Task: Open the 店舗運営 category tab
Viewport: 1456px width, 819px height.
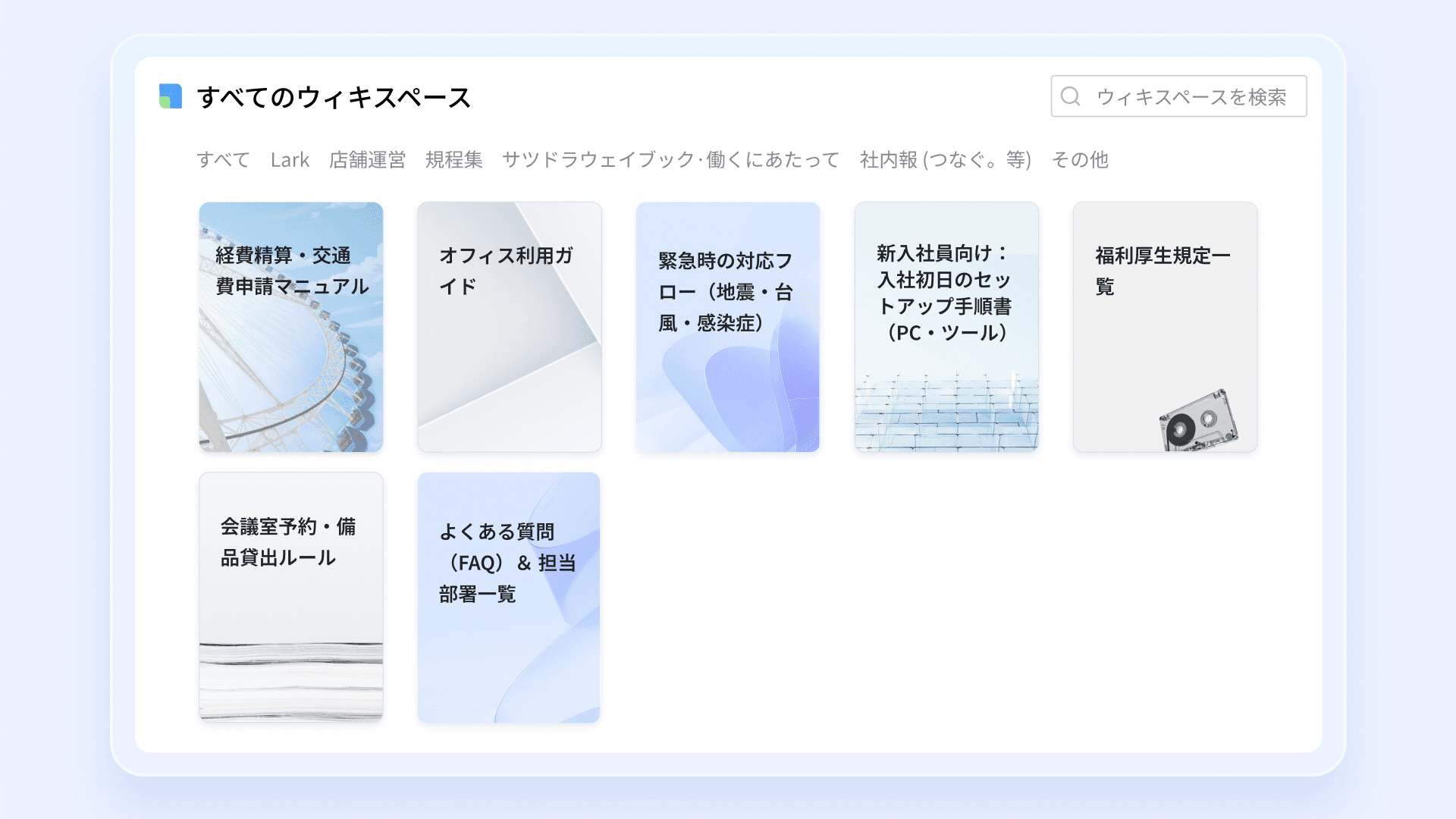Action: [367, 160]
